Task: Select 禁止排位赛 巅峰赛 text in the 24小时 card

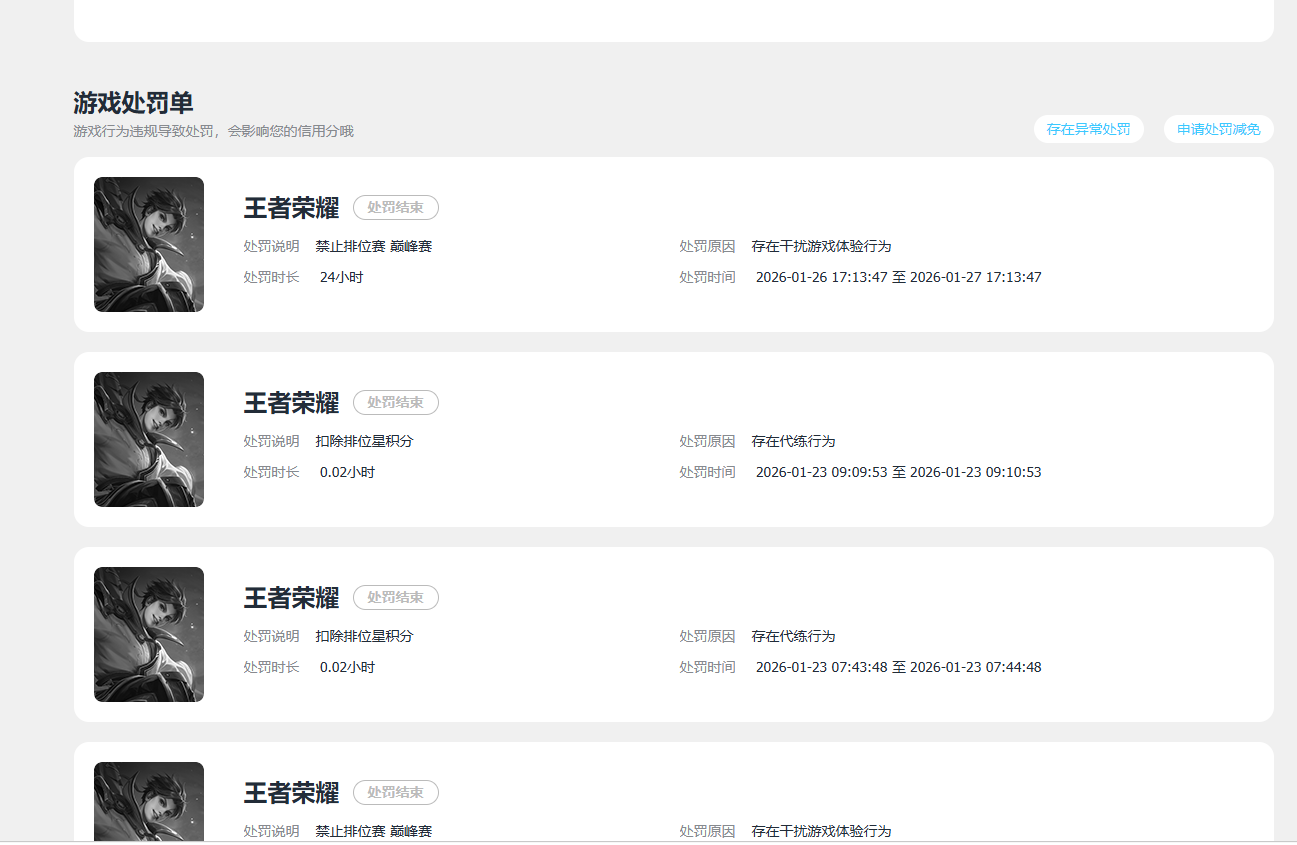Action: coord(374,246)
